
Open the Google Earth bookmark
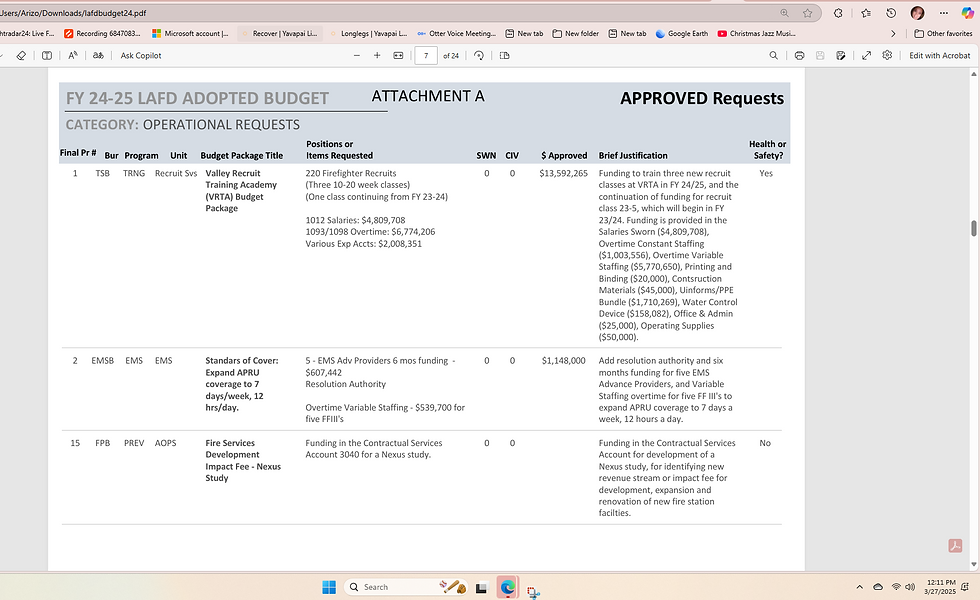point(681,34)
